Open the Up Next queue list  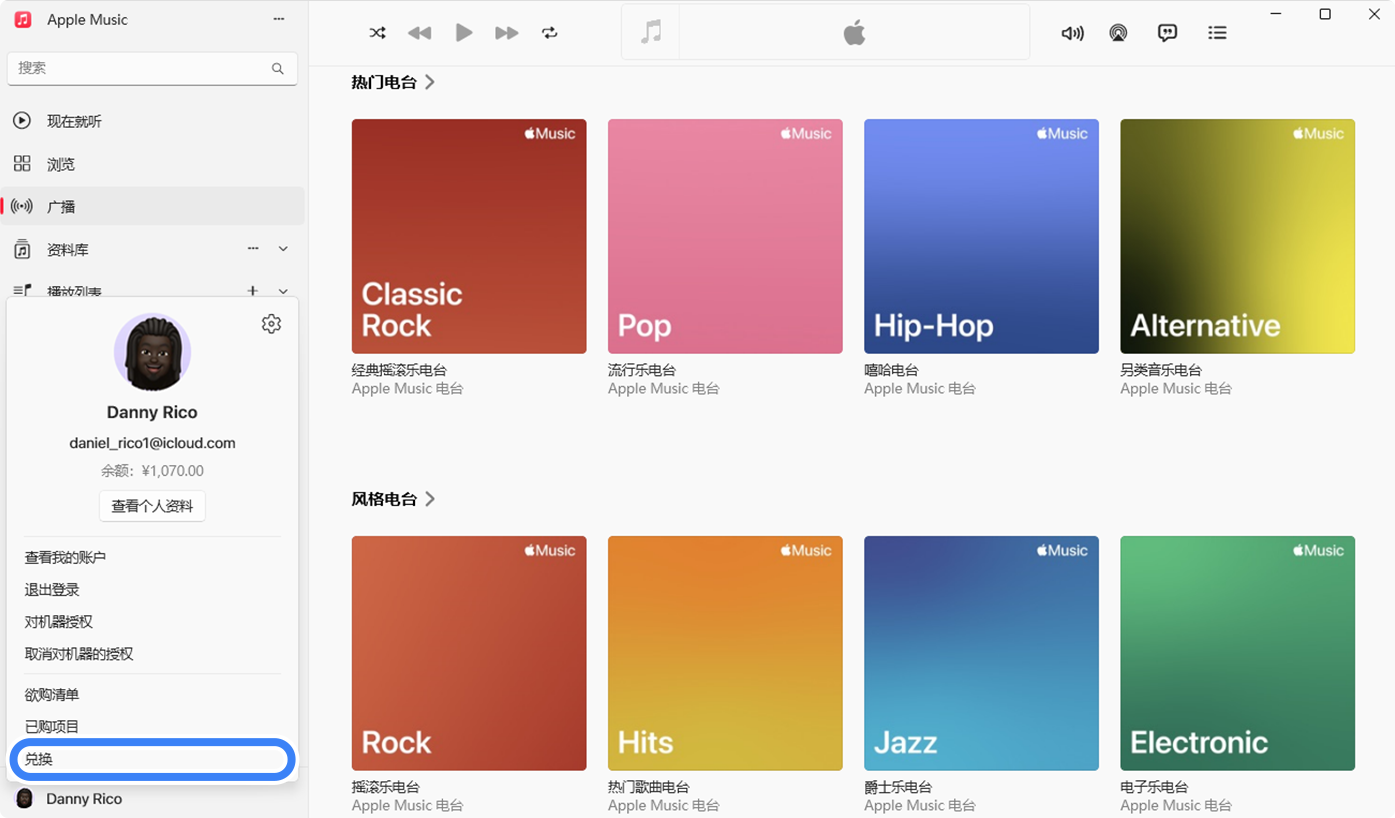click(1217, 33)
